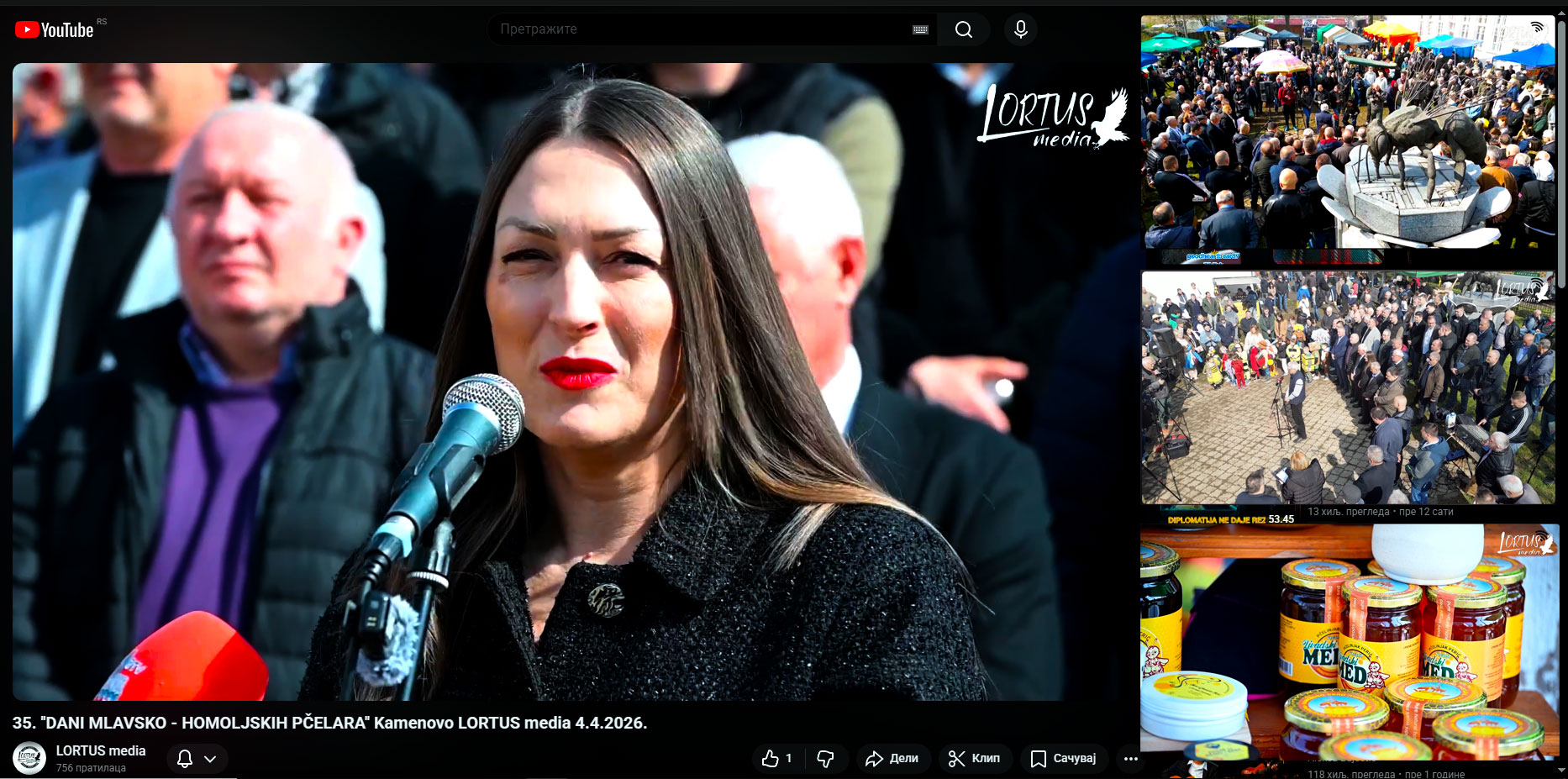Screen dimensions: 1568x779
Task: Like the video with thumbs up
Action: tap(777, 759)
